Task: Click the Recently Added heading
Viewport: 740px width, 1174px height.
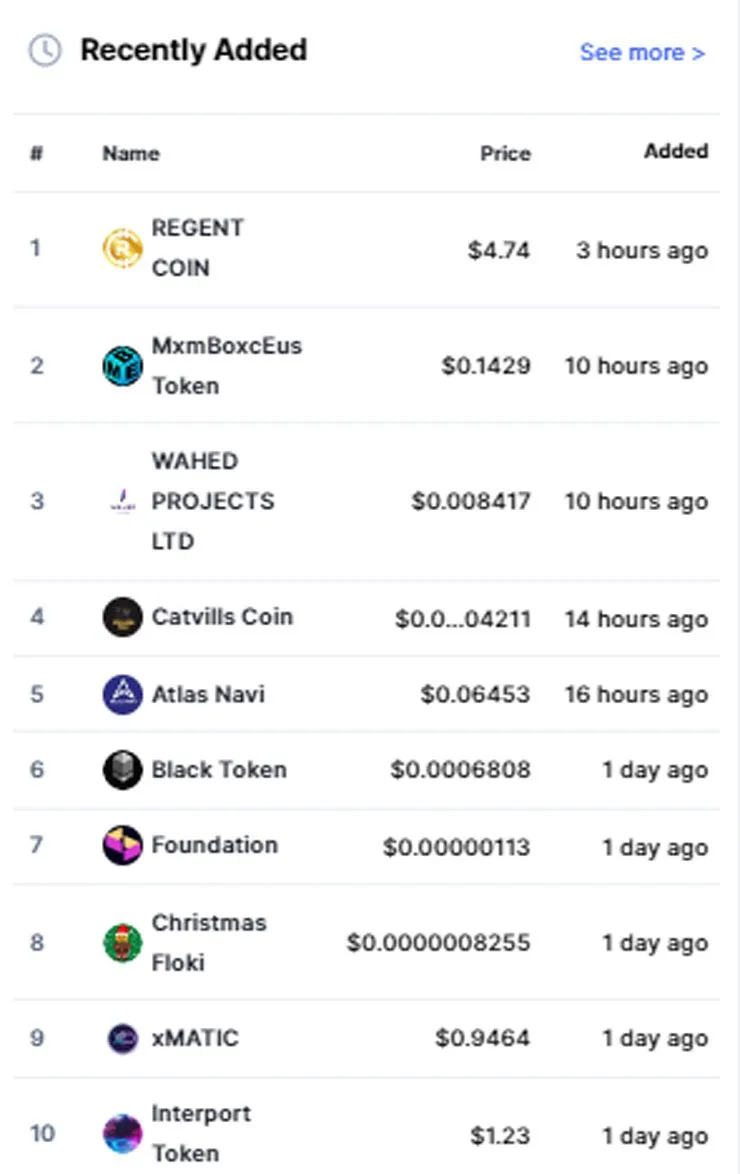Action: [x=194, y=50]
